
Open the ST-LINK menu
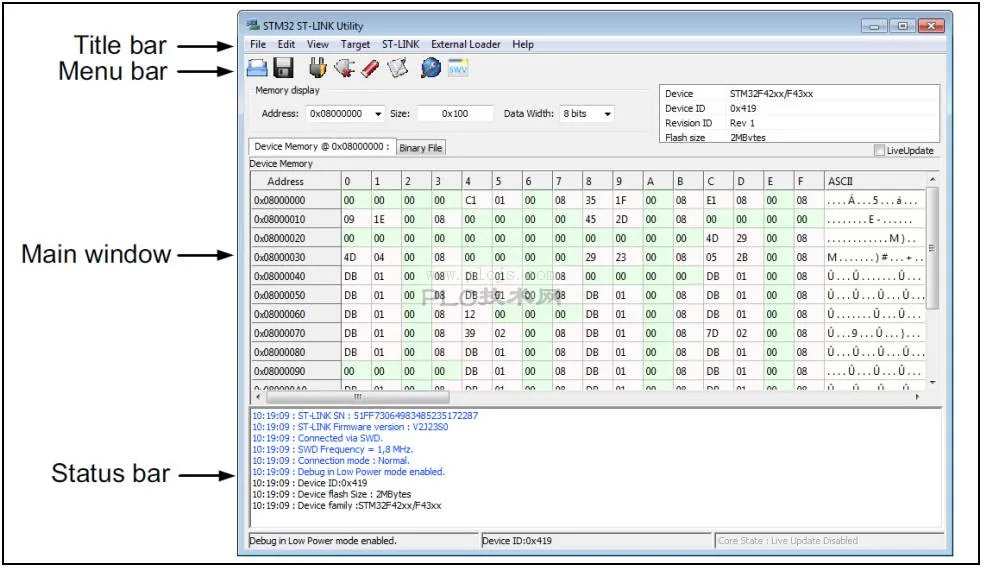400,44
